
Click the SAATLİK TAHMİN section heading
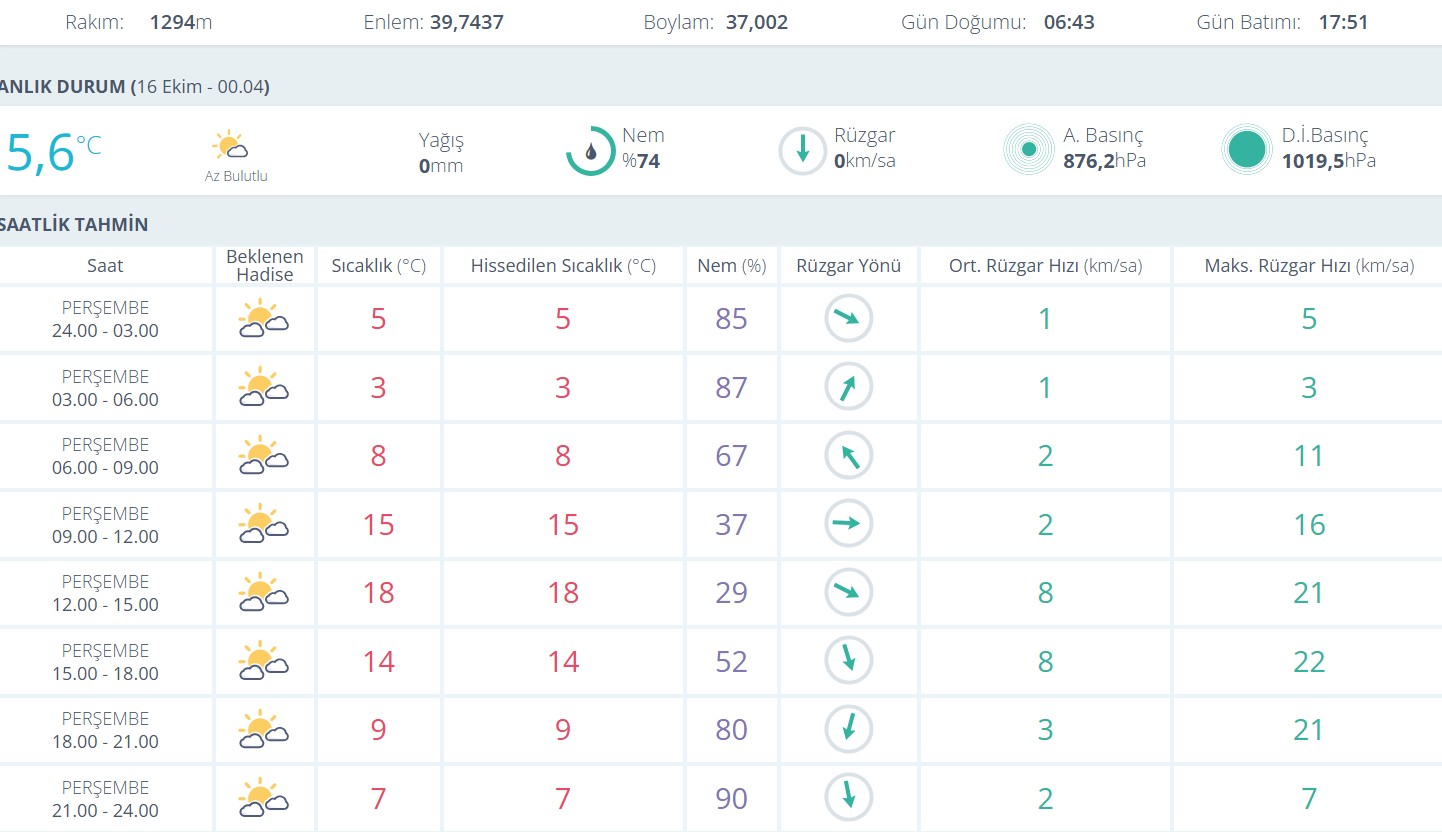74,225
